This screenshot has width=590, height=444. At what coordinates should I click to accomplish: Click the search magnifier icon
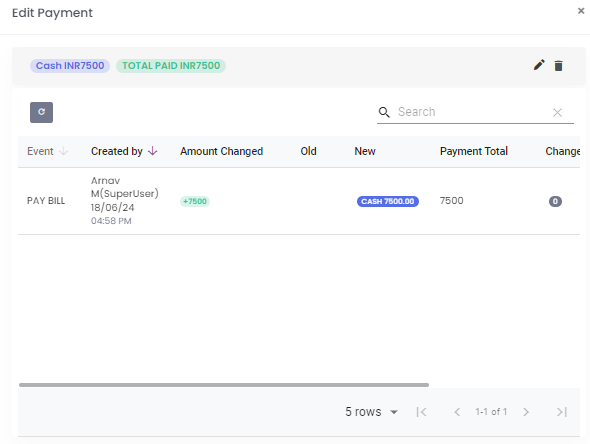(384, 112)
